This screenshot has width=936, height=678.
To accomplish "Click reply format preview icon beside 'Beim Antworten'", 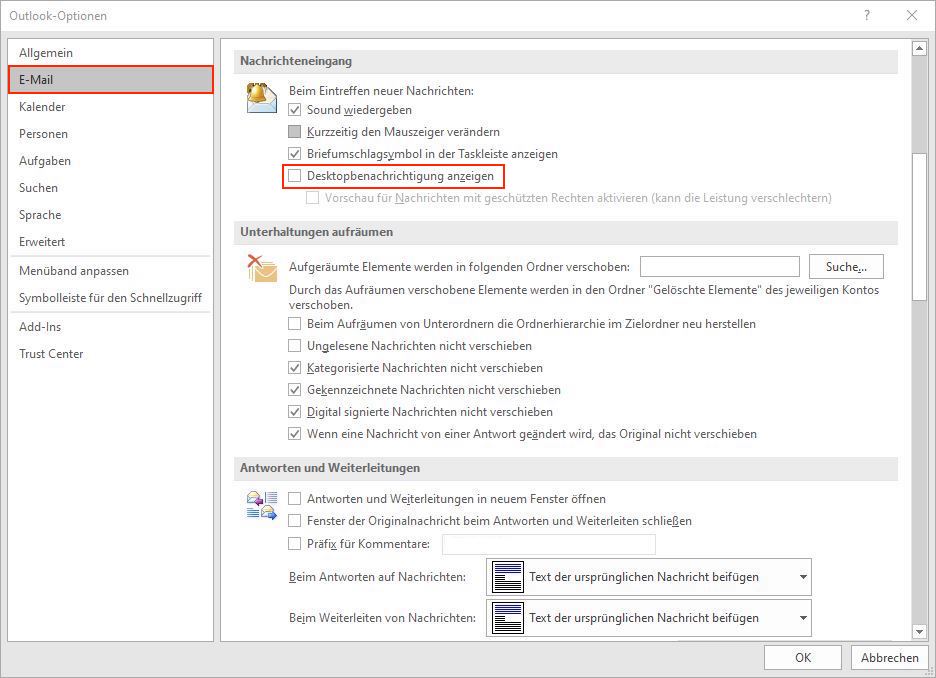I will (507, 577).
